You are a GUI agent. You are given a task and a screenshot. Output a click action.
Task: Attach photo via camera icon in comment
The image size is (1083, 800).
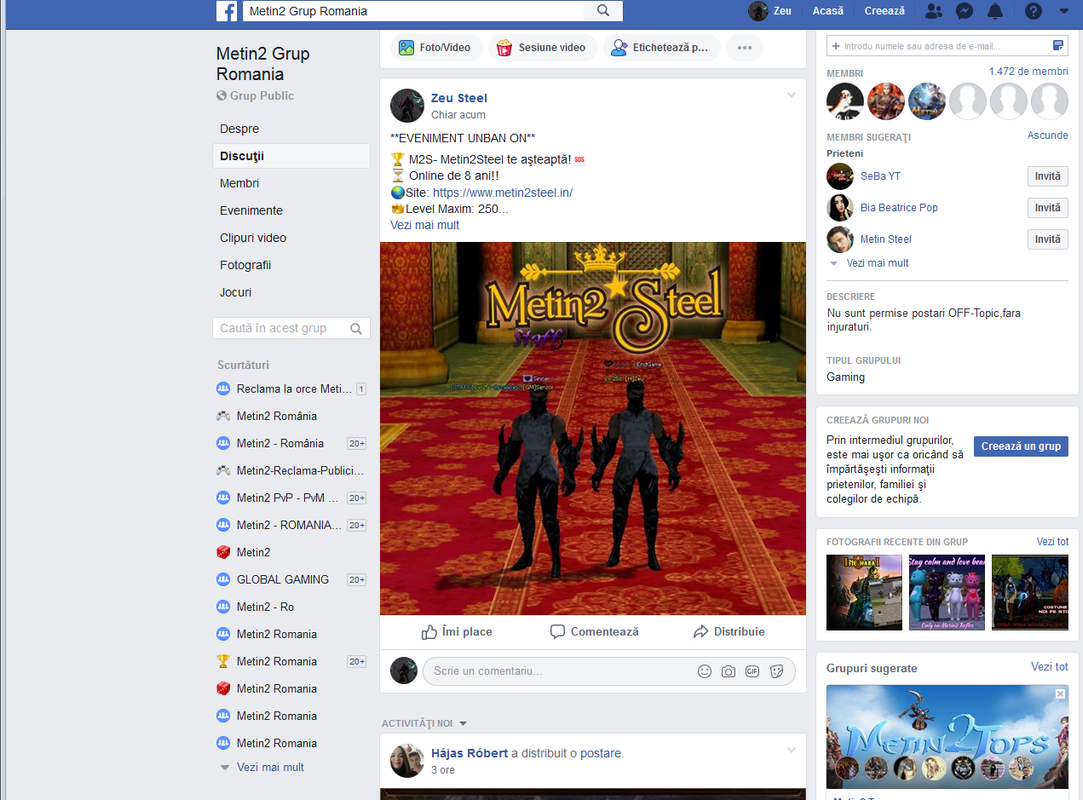[728, 672]
